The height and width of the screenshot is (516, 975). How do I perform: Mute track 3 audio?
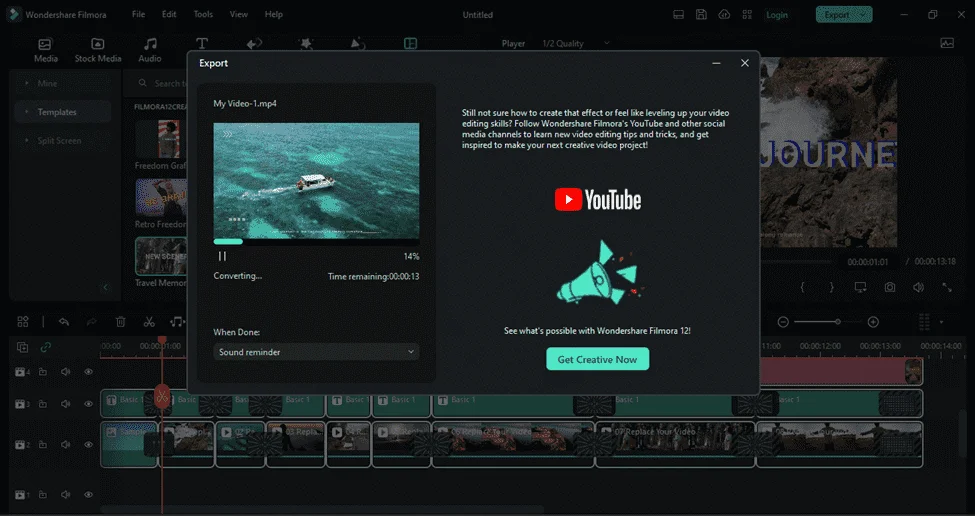coord(65,404)
